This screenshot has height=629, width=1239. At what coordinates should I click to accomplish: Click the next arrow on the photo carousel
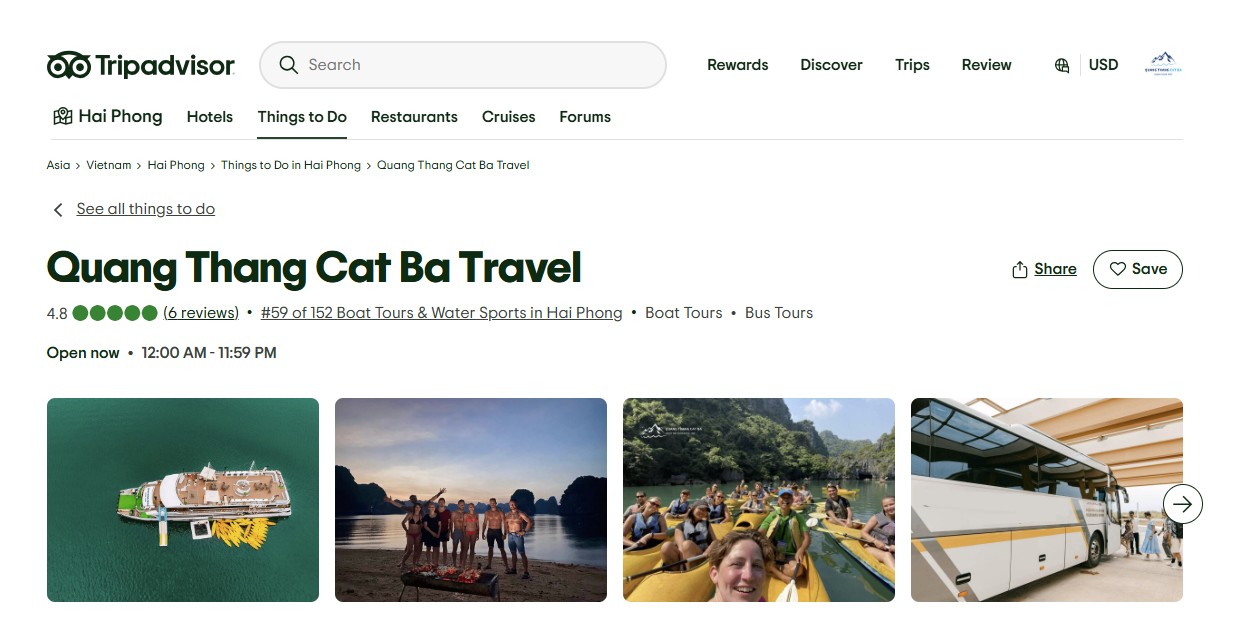1182,504
